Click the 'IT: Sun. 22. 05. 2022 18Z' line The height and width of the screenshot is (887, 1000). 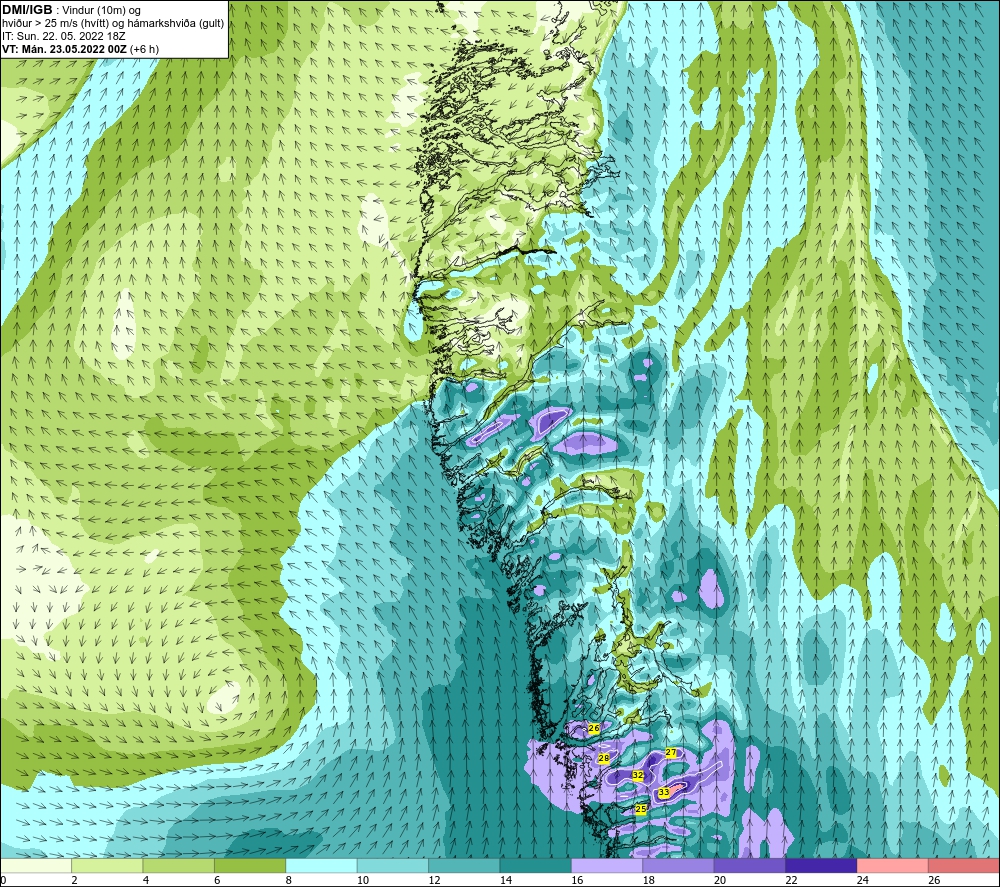point(62,36)
